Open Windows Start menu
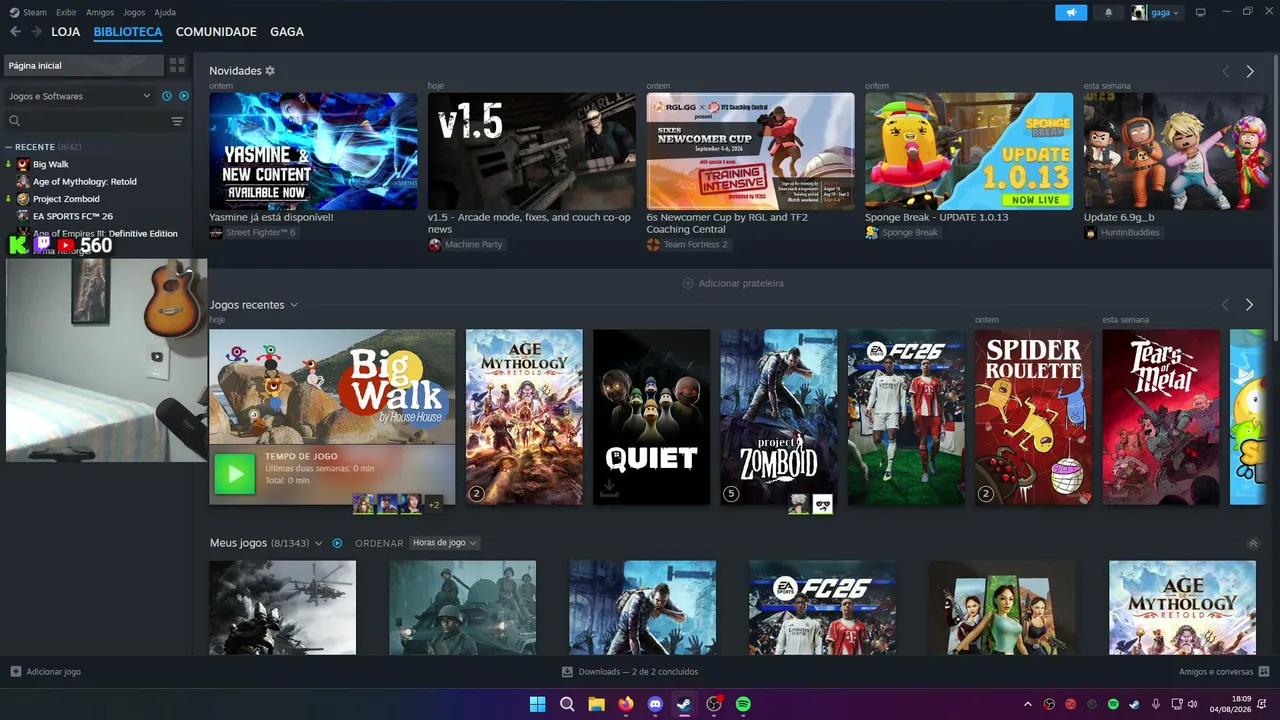 tap(537, 704)
